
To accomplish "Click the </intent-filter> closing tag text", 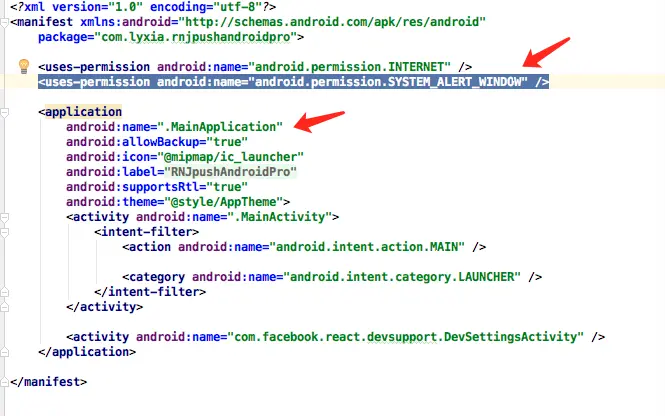I will point(150,292).
